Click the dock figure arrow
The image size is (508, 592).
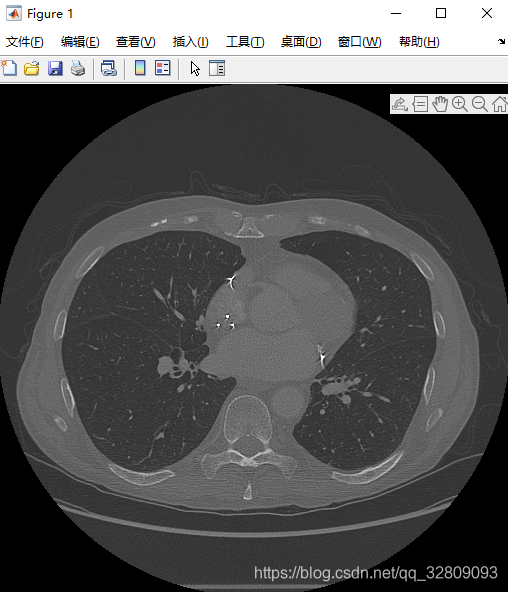click(501, 42)
